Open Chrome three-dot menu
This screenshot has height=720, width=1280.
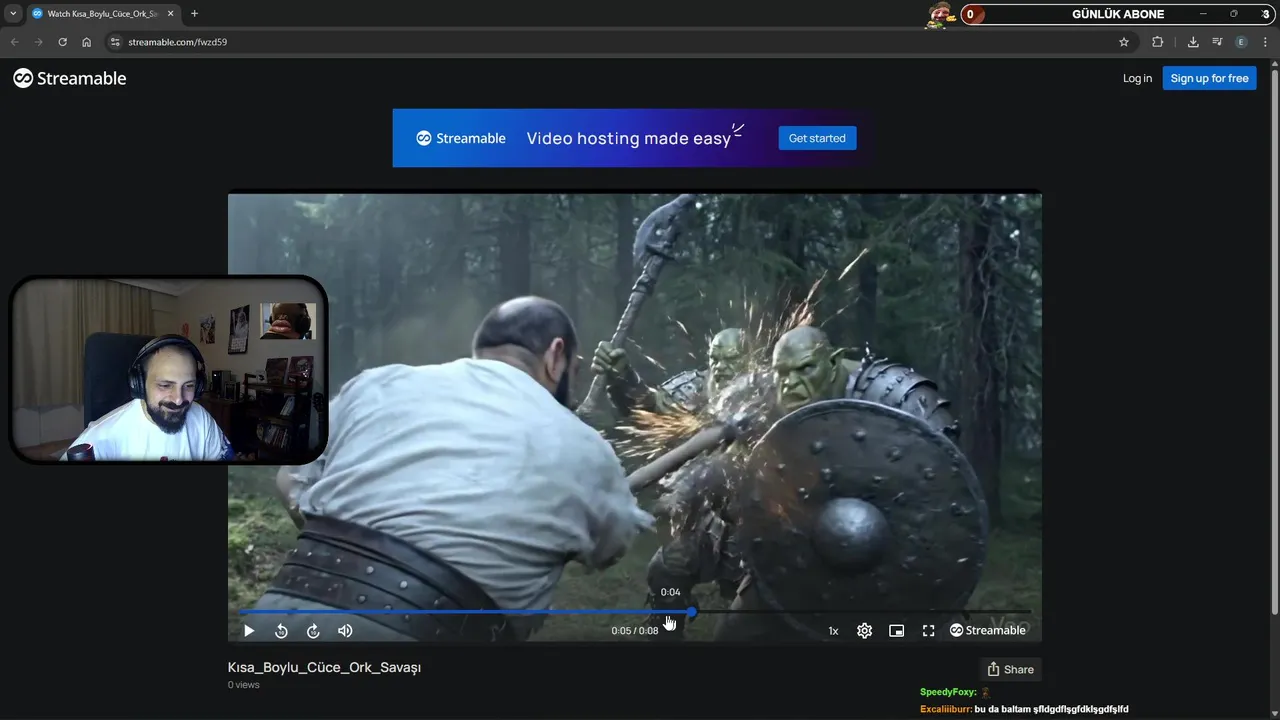1266,42
